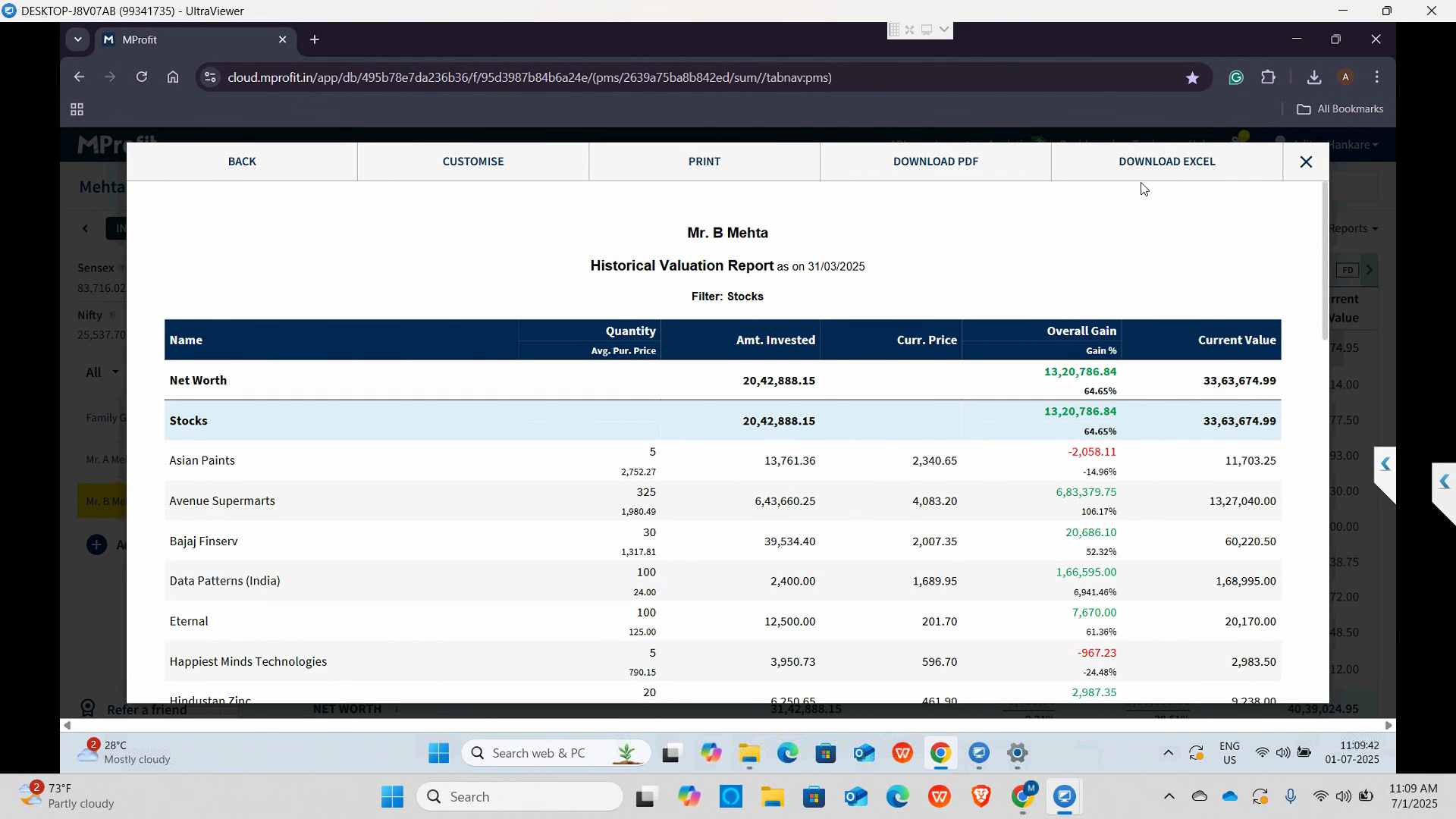
Task: Click BACK in the report toolbar
Action: click(x=242, y=162)
